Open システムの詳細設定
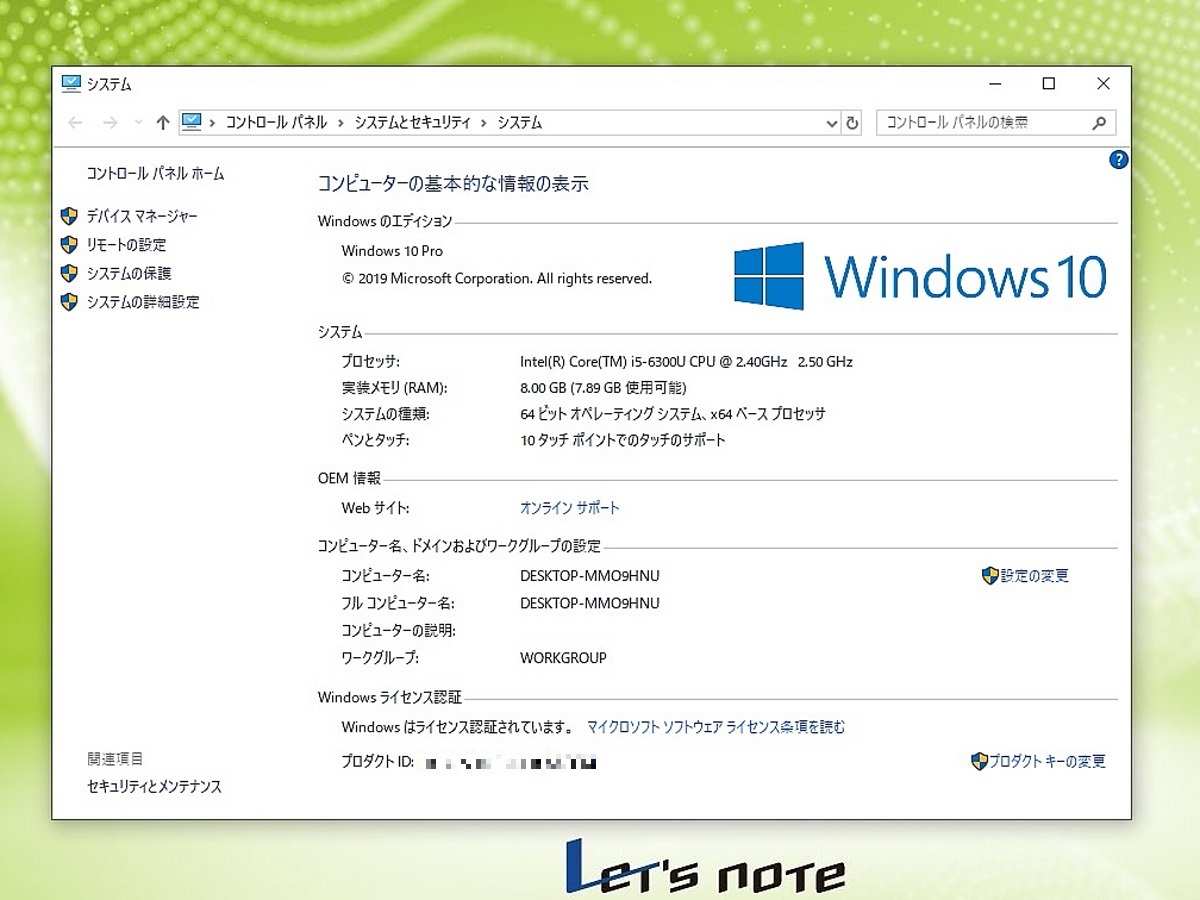The image size is (1200, 900). pyautogui.click(x=143, y=302)
